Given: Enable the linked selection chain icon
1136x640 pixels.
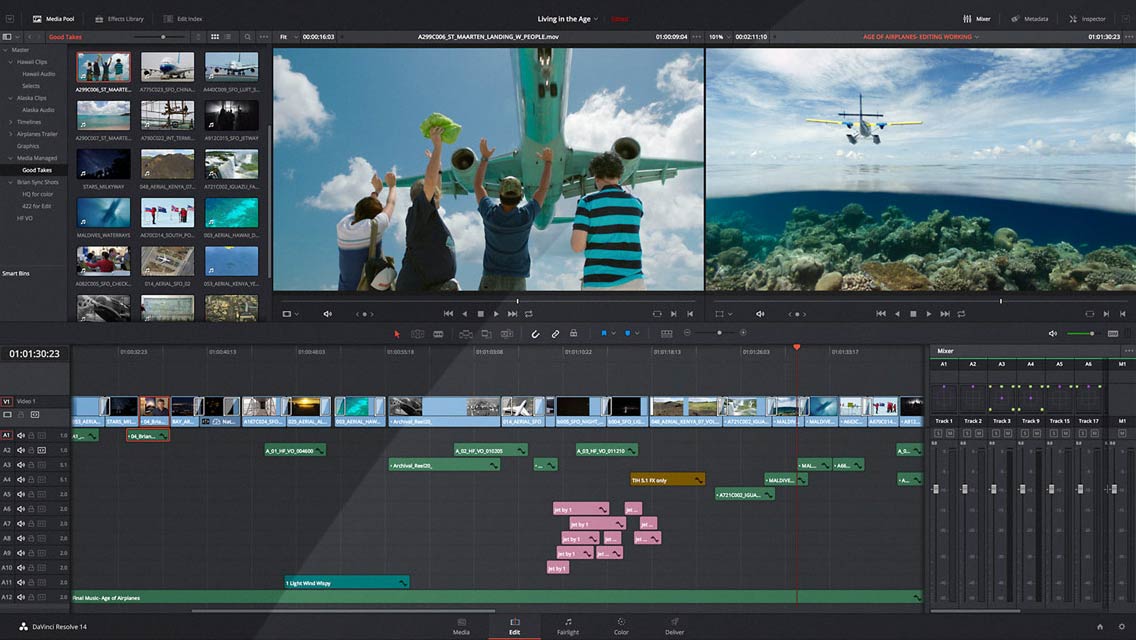Looking at the screenshot, I should point(556,333).
